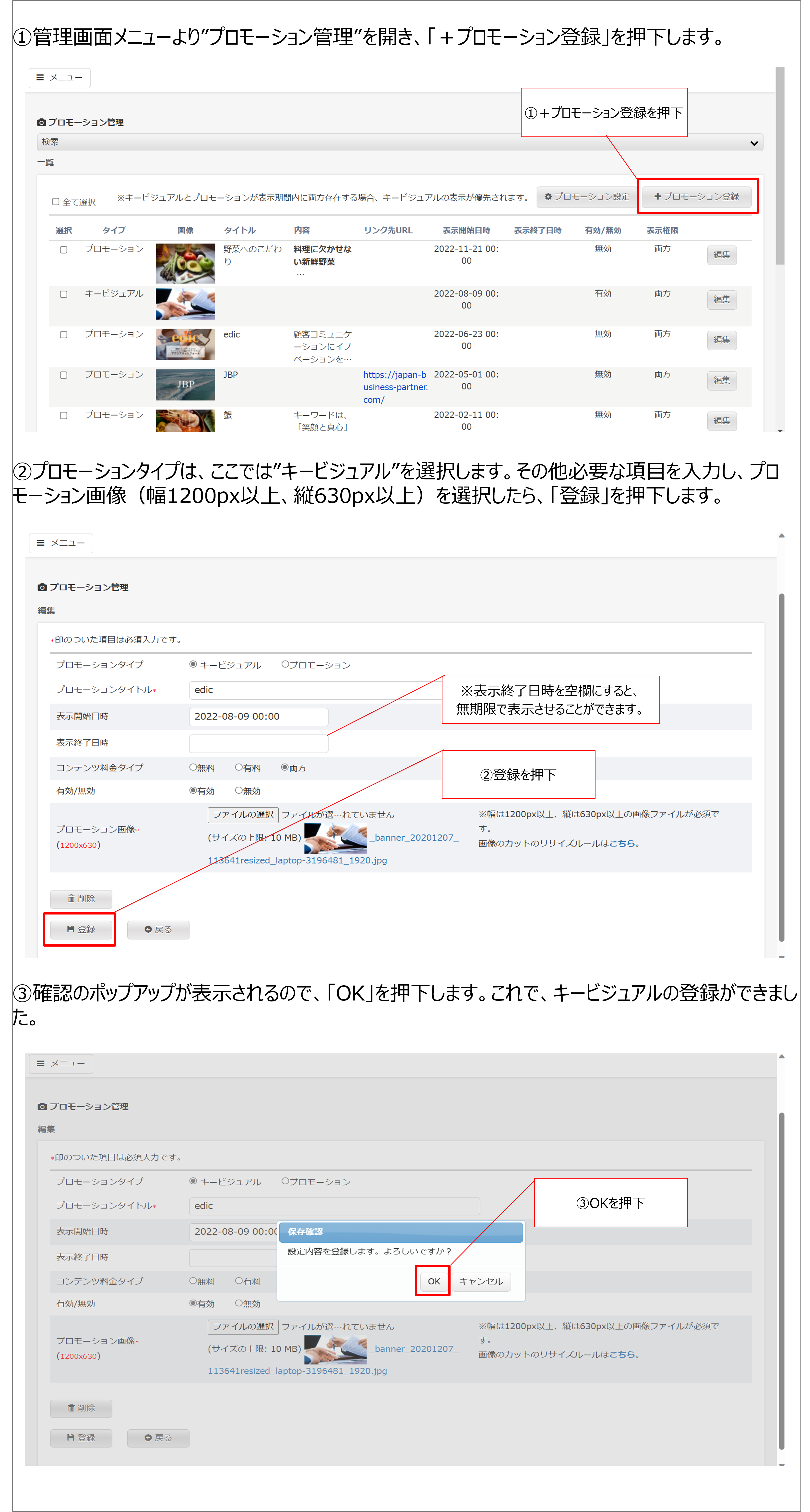Tick the checkbox for the JBP list row
Image resolution: width=810 pixels, height=1512 pixels.
click(63, 375)
